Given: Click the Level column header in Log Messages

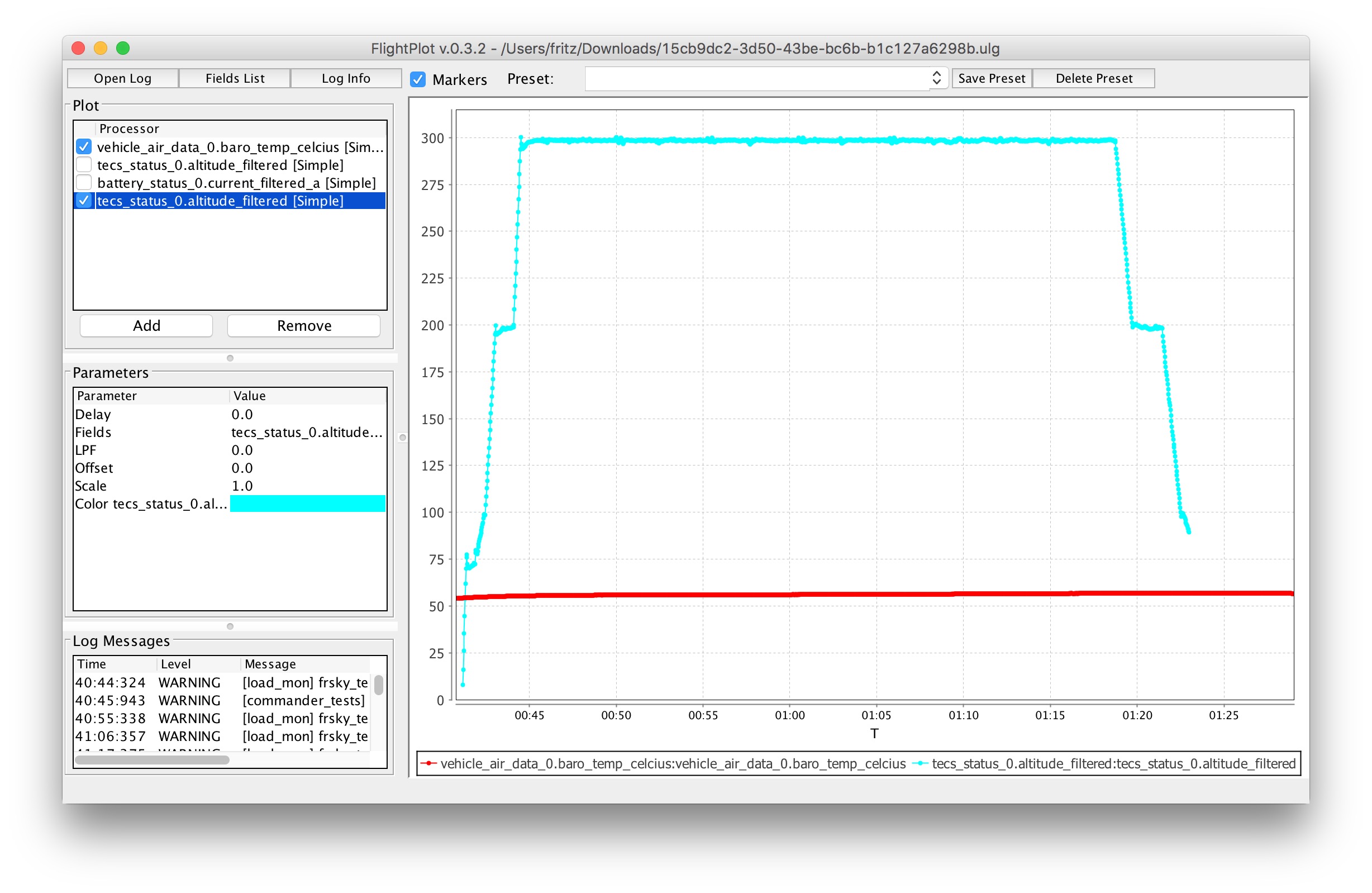Looking at the screenshot, I should (x=198, y=664).
